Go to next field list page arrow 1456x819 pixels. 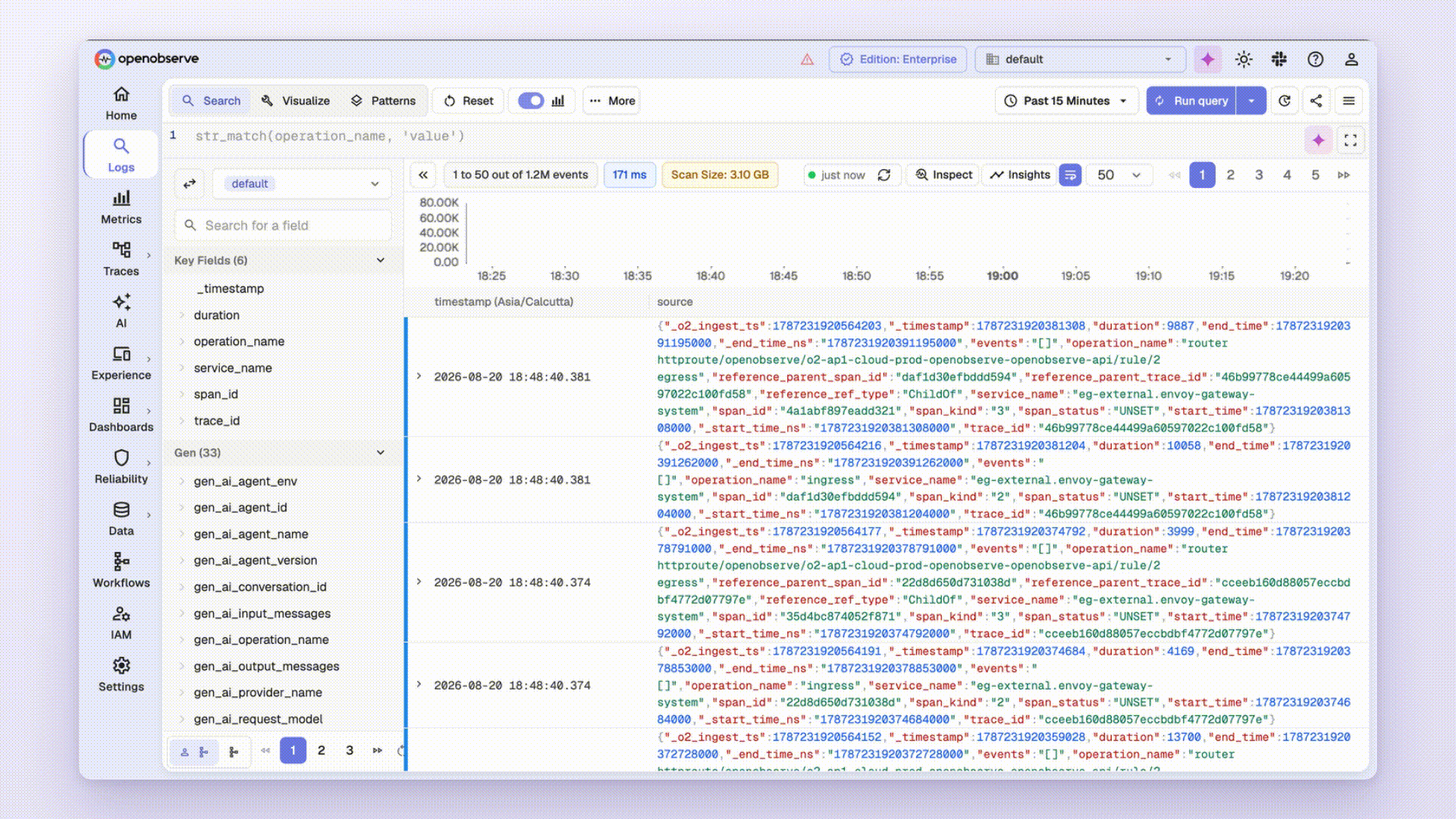point(378,751)
